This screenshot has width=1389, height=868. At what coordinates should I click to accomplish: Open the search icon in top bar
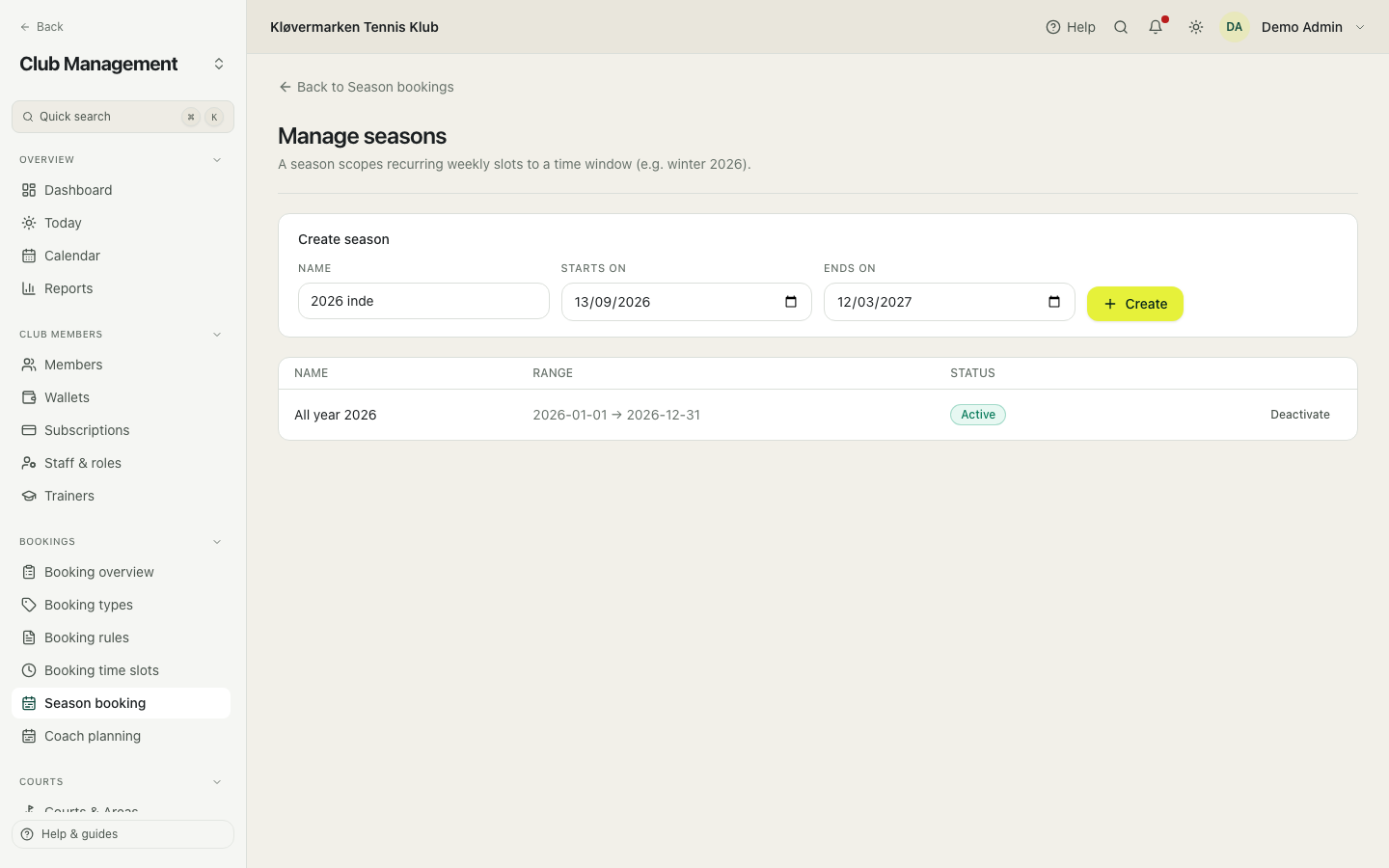tap(1121, 27)
